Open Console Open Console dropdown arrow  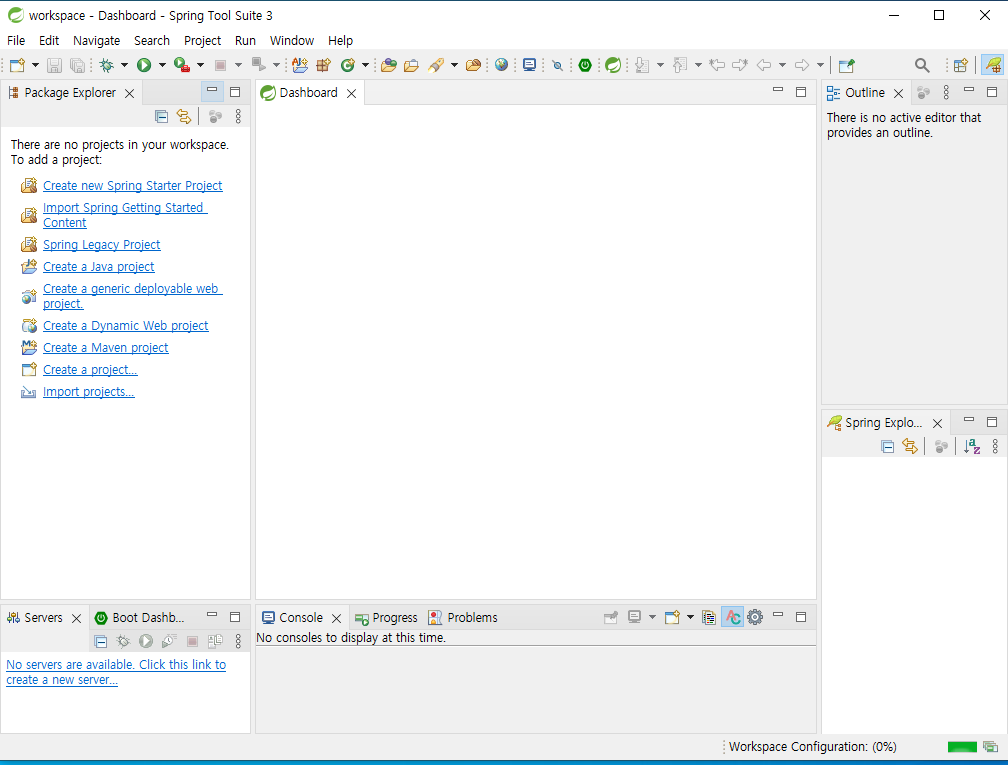point(690,617)
